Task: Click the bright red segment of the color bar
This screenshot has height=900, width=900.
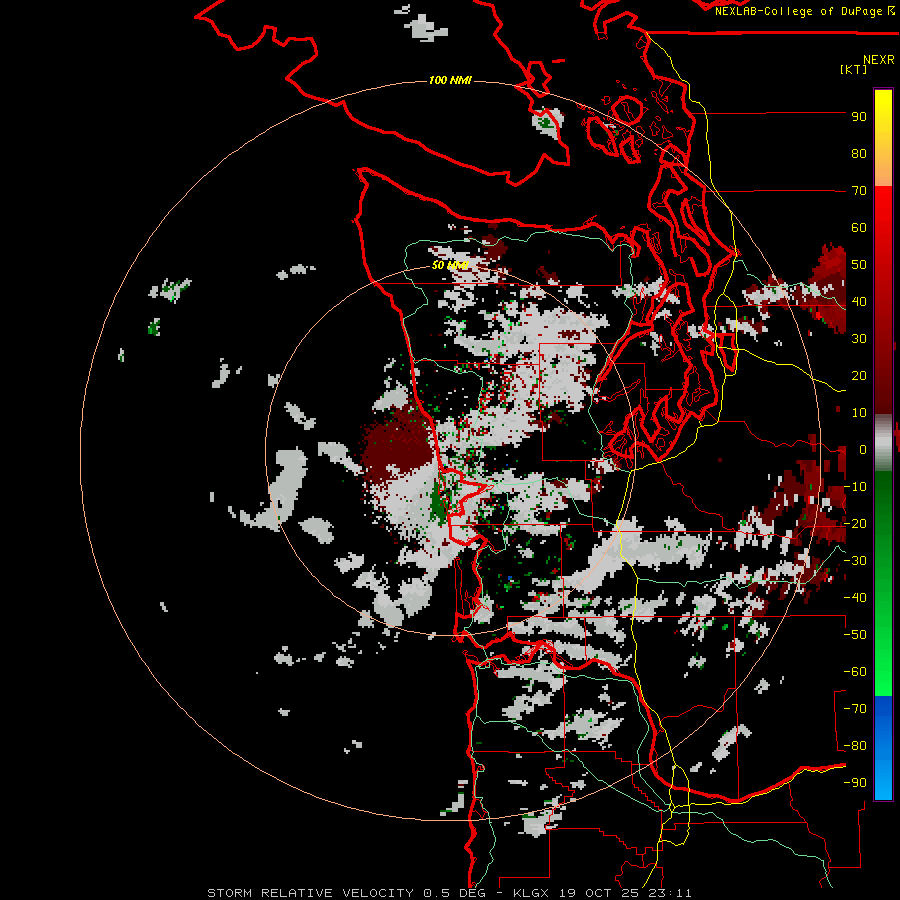Action: pyautogui.click(x=883, y=230)
